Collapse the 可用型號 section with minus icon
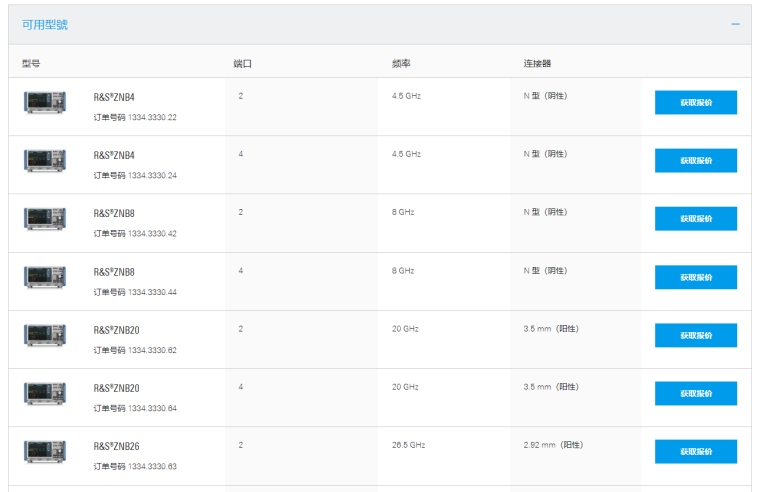Image resolution: width=760 pixels, height=492 pixels. click(735, 24)
